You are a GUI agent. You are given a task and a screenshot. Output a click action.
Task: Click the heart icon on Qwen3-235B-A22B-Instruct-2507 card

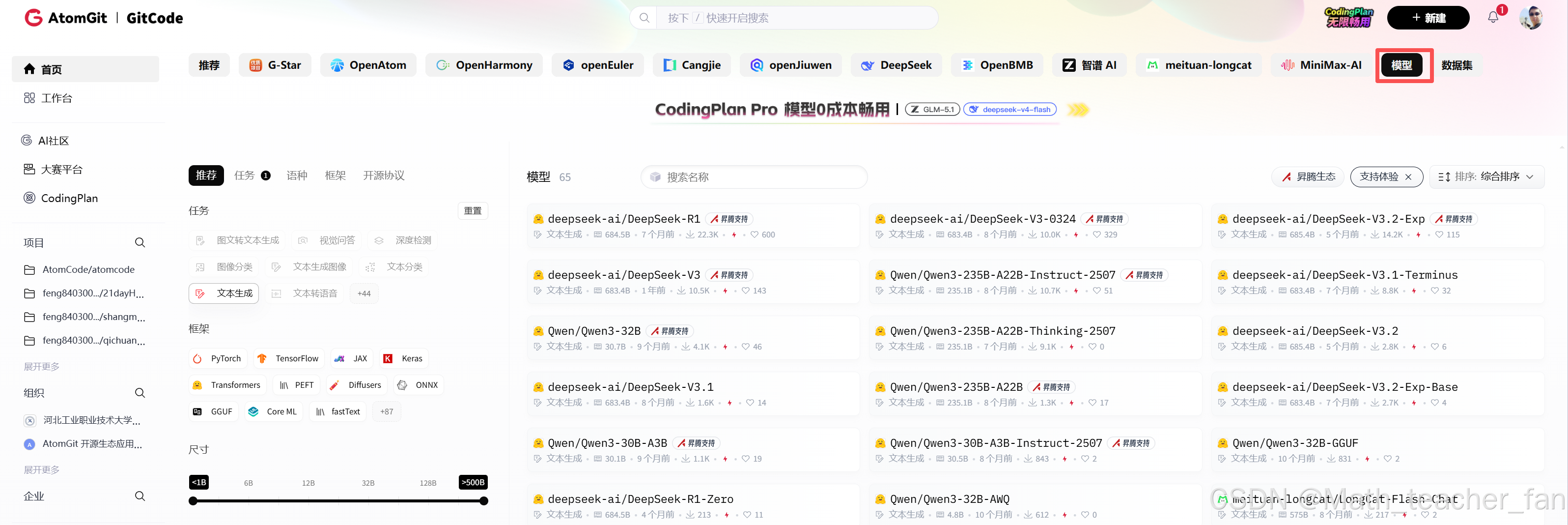(1096, 291)
